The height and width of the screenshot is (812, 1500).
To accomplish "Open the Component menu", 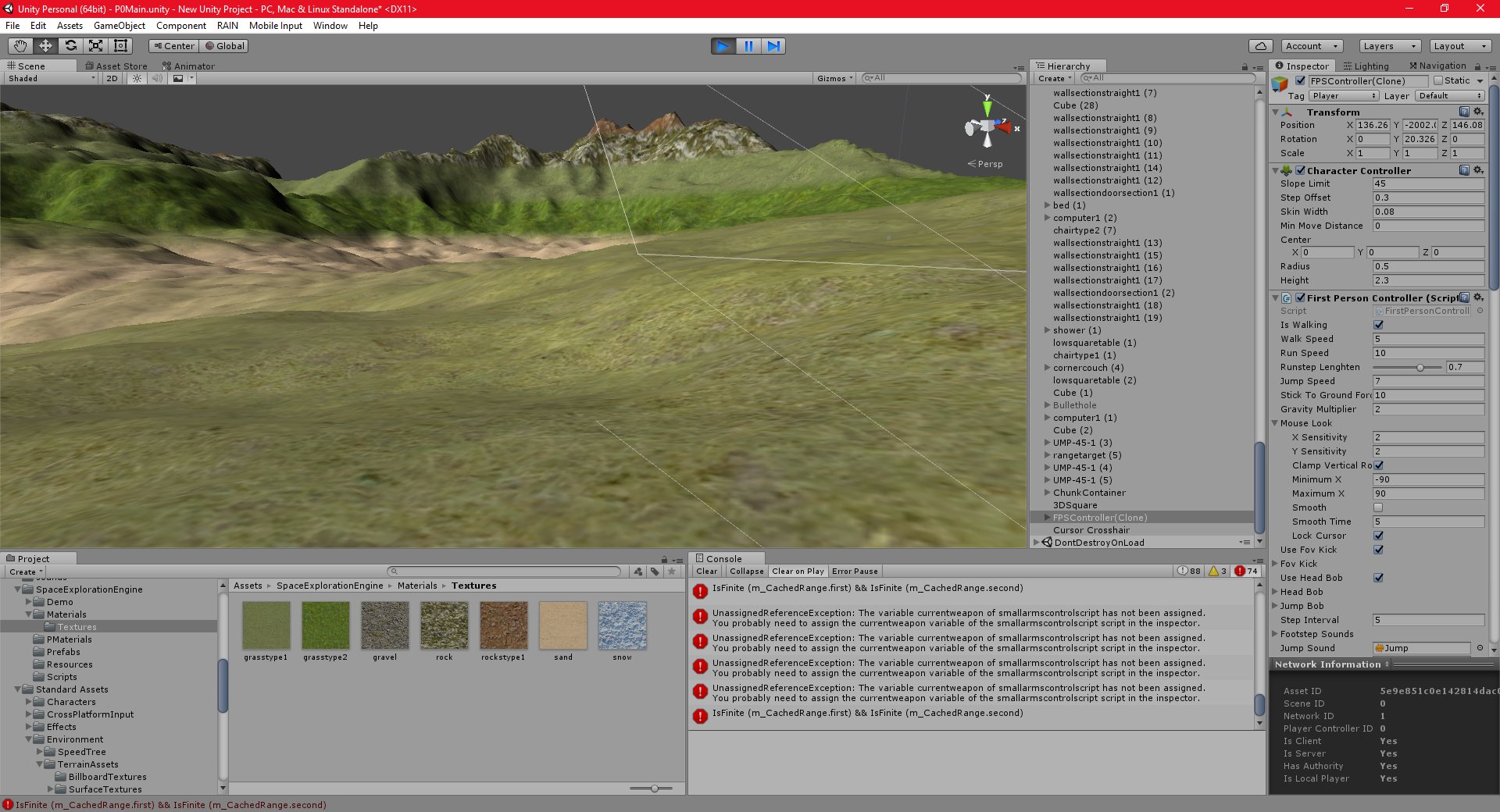I will click(x=181, y=26).
